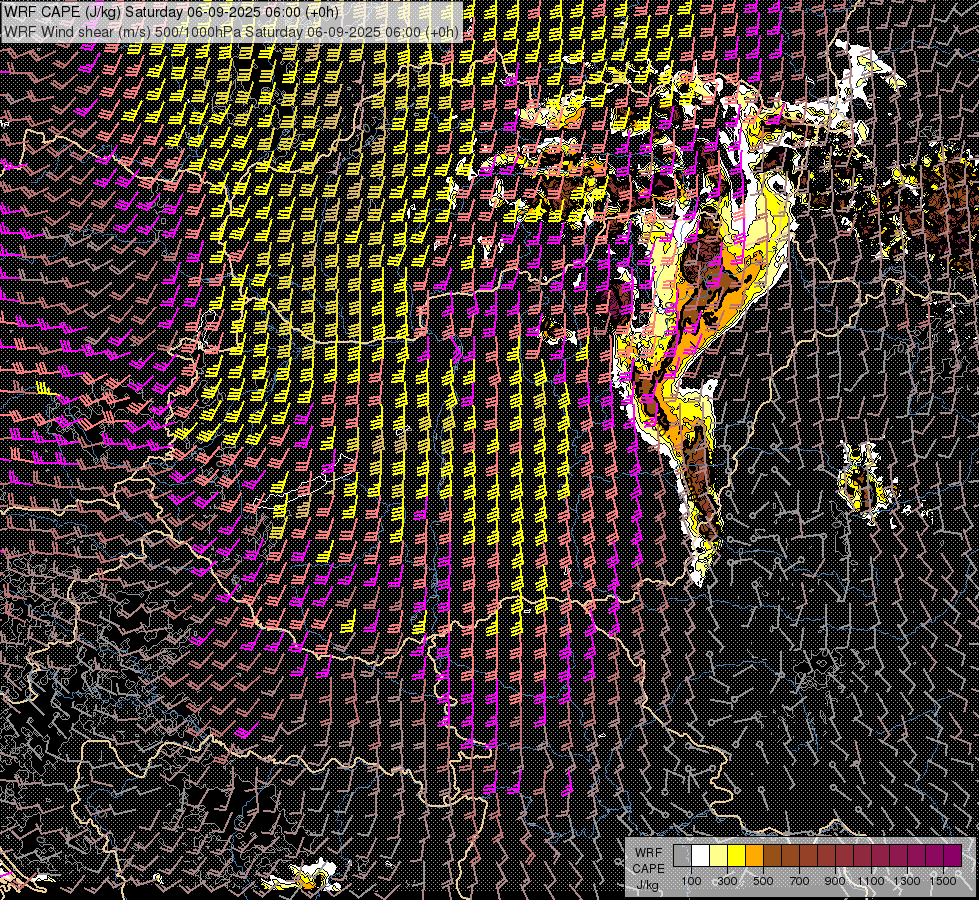Screen dimensions: 979x900
Task: Pick the orange 400–500 legend swatch
Action: coord(754,856)
